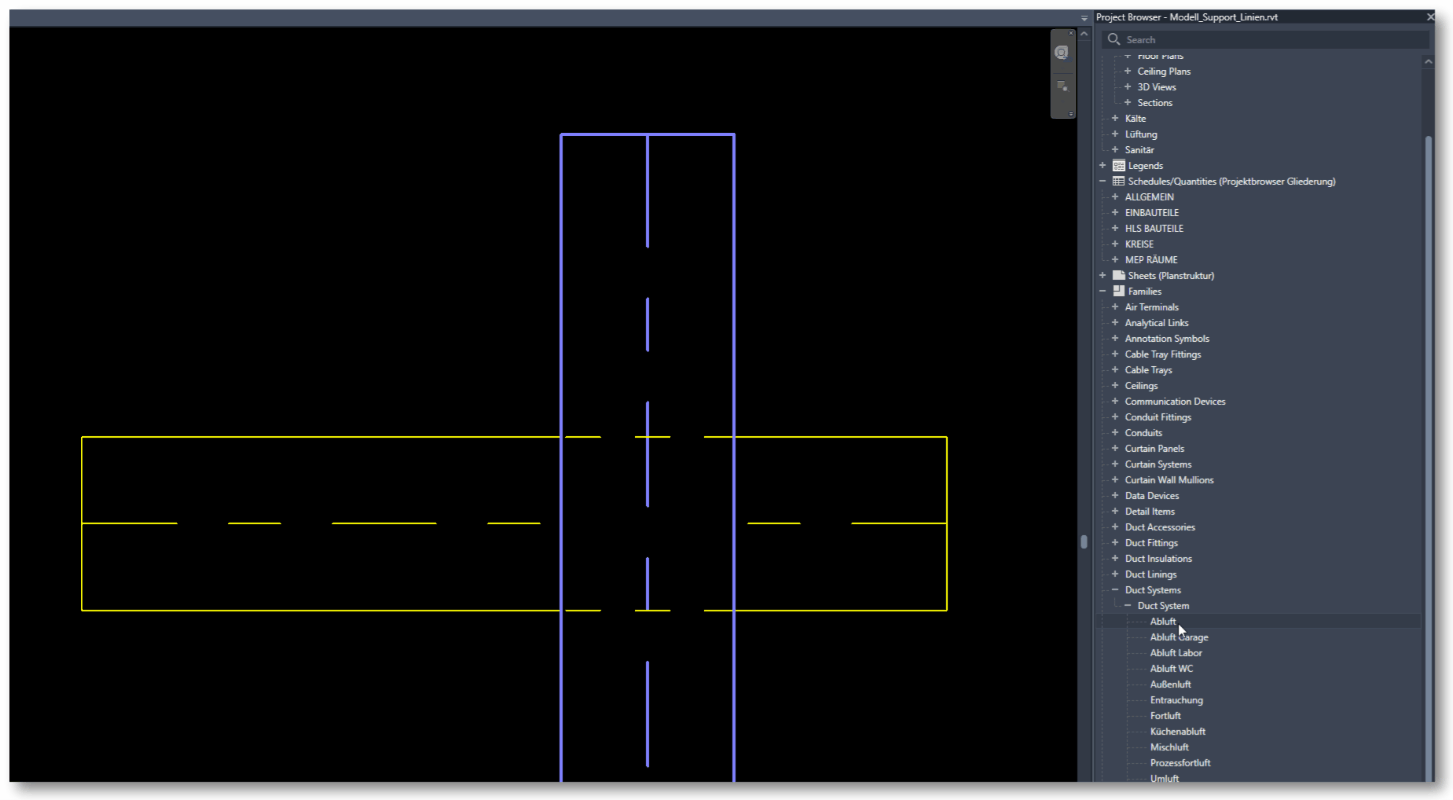1453x800 pixels.
Task: Select the Cable Tray Fittings category
Action: point(1163,354)
